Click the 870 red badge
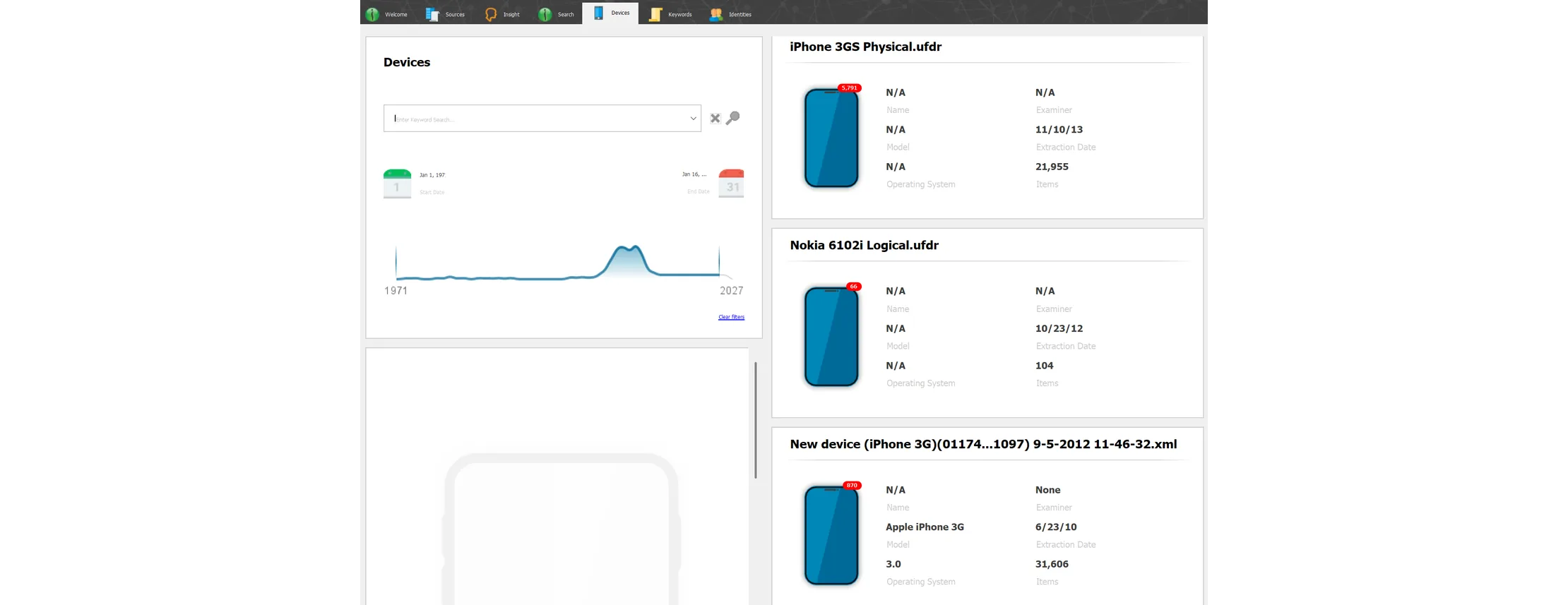Image resolution: width=1568 pixels, height=605 pixels. (852, 485)
